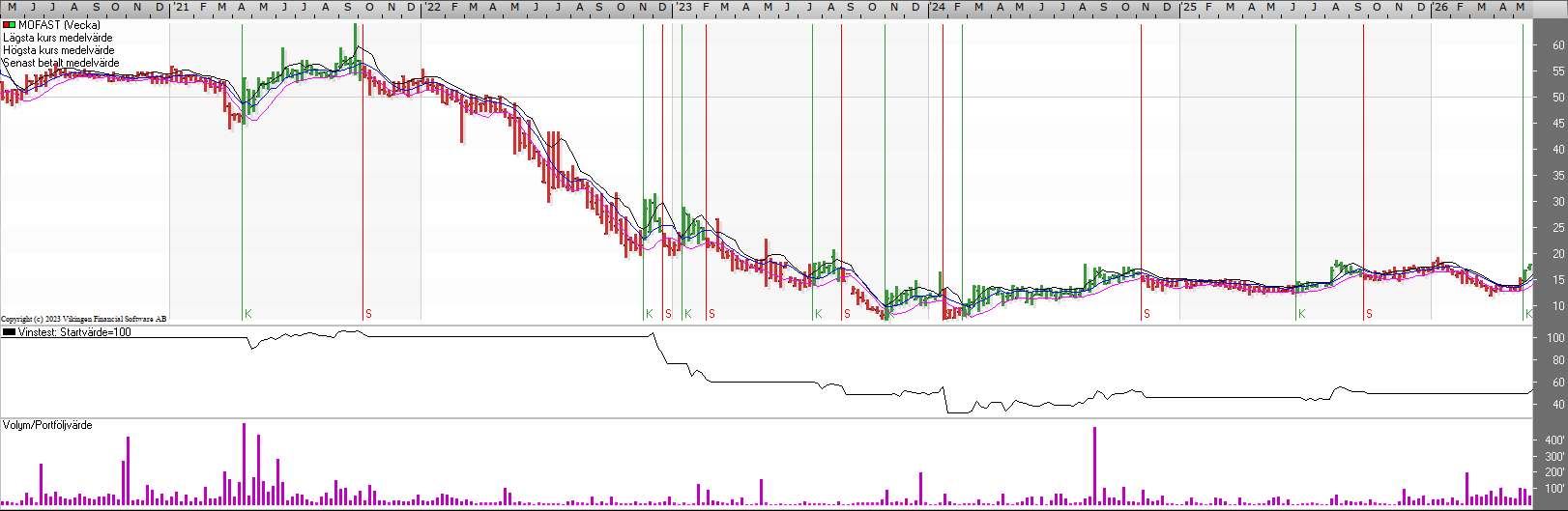This screenshot has width=1568, height=511.
Task: Select the MOFAST (Vecka) legend label
Action: 59,25
